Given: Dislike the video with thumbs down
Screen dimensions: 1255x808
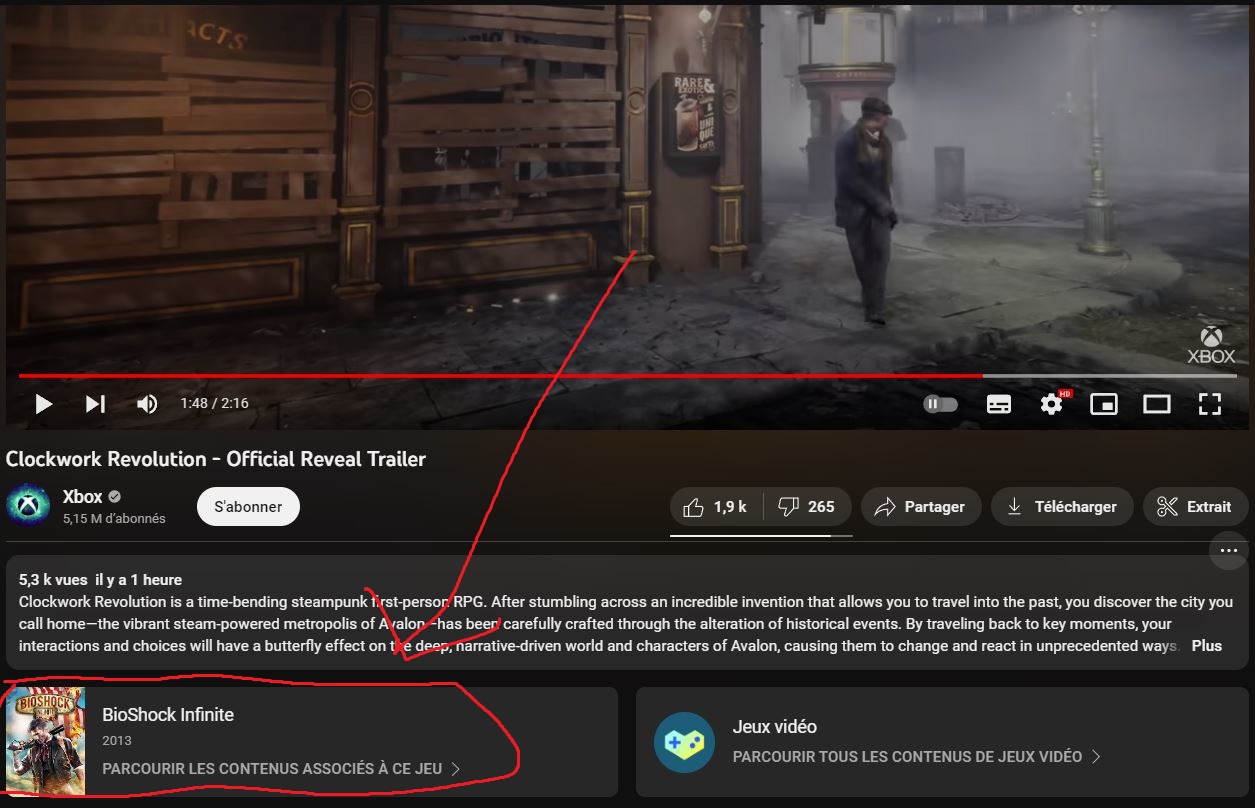Looking at the screenshot, I should click(x=807, y=507).
